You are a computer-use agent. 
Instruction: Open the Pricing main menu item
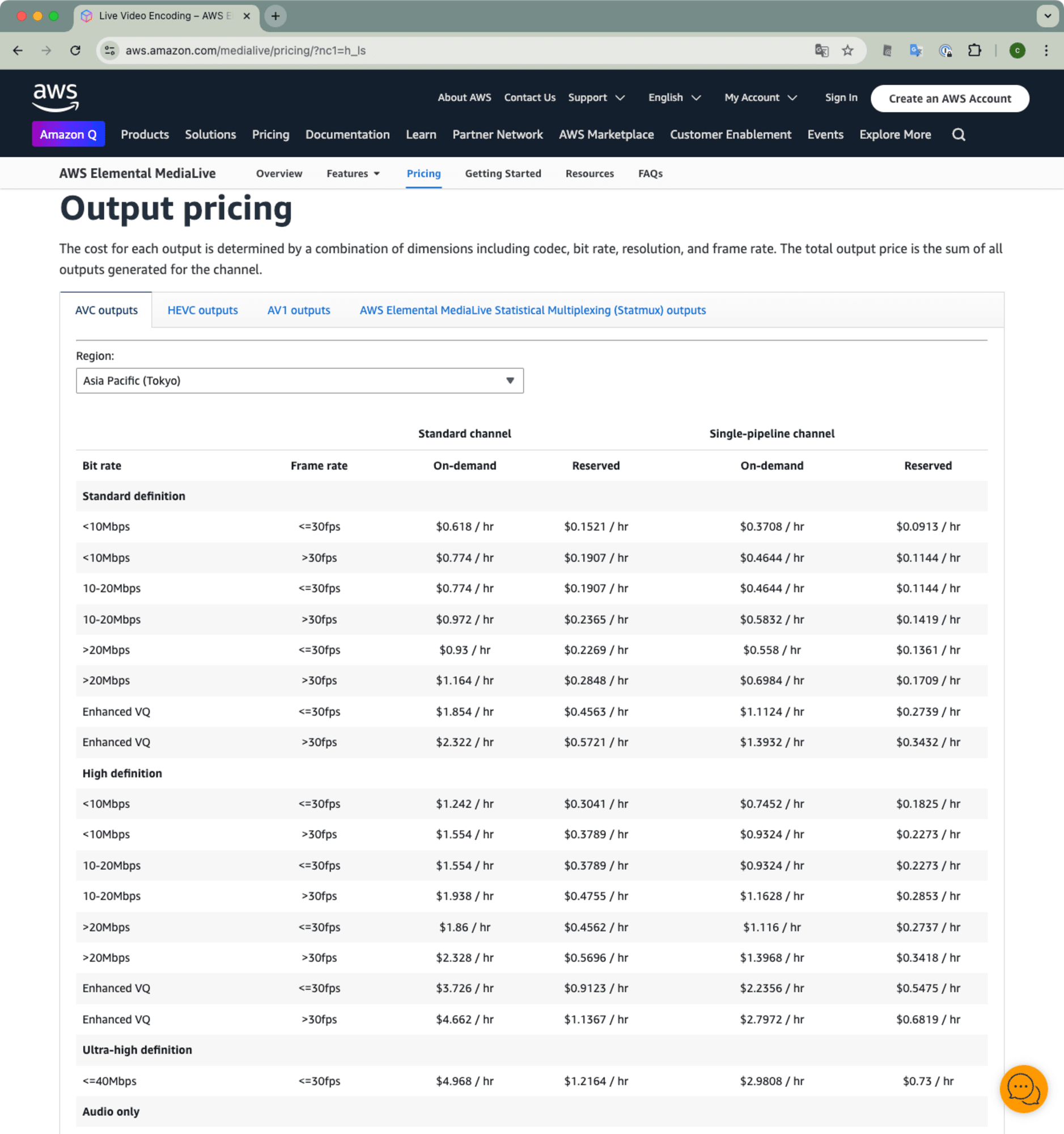click(270, 134)
